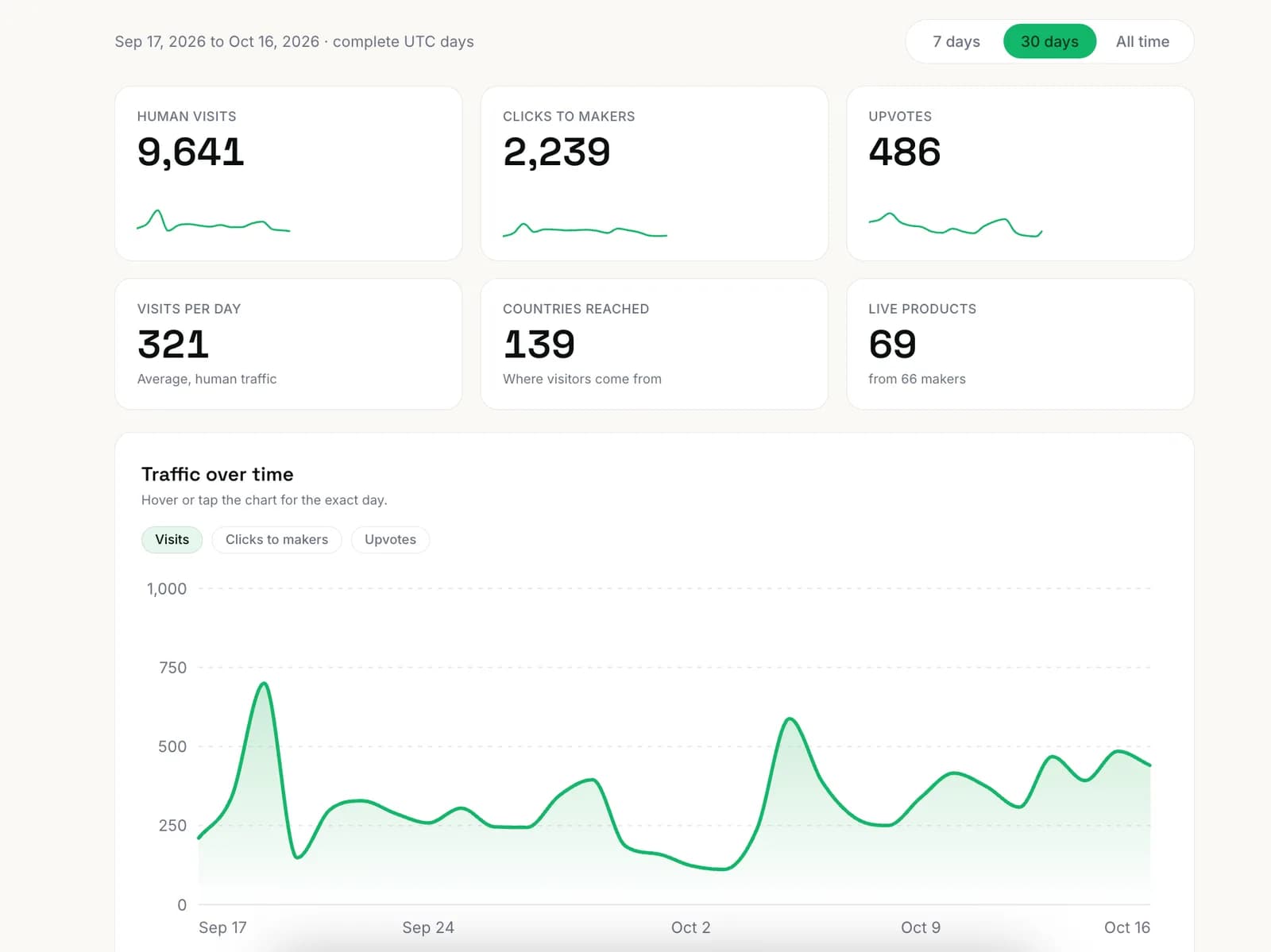The height and width of the screenshot is (952, 1271).
Task: Click the 321 visits per day value
Action: (x=173, y=344)
